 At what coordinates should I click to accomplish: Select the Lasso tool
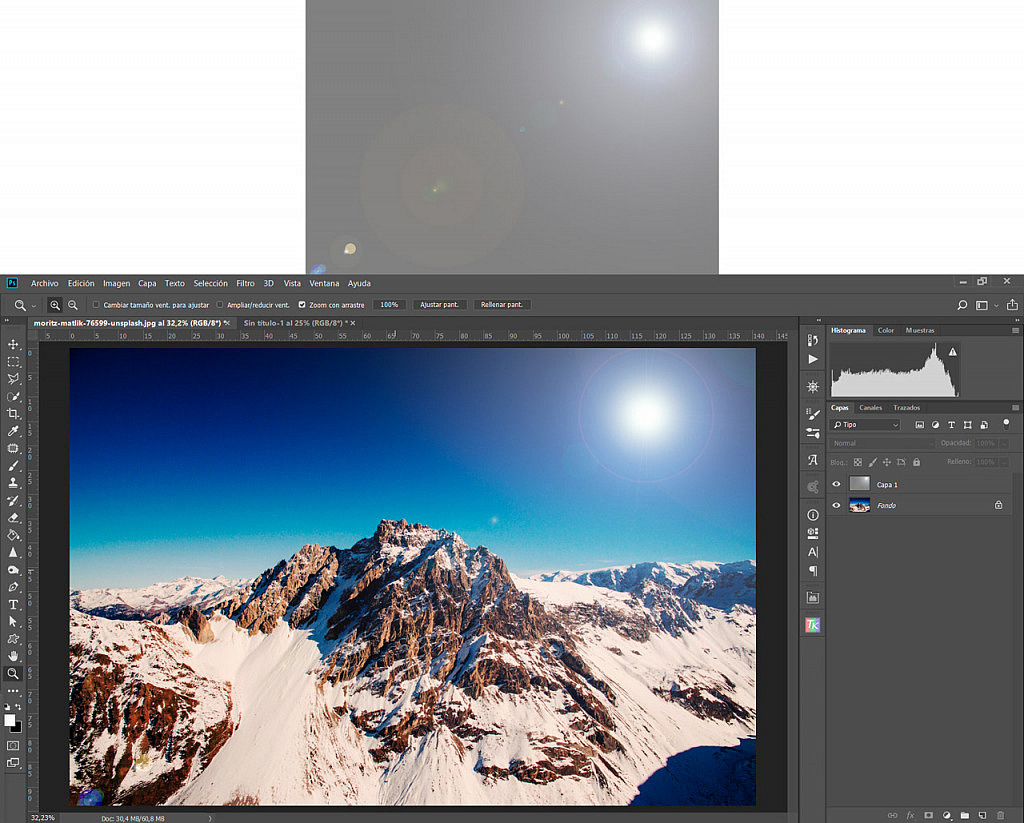pos(14,378)
